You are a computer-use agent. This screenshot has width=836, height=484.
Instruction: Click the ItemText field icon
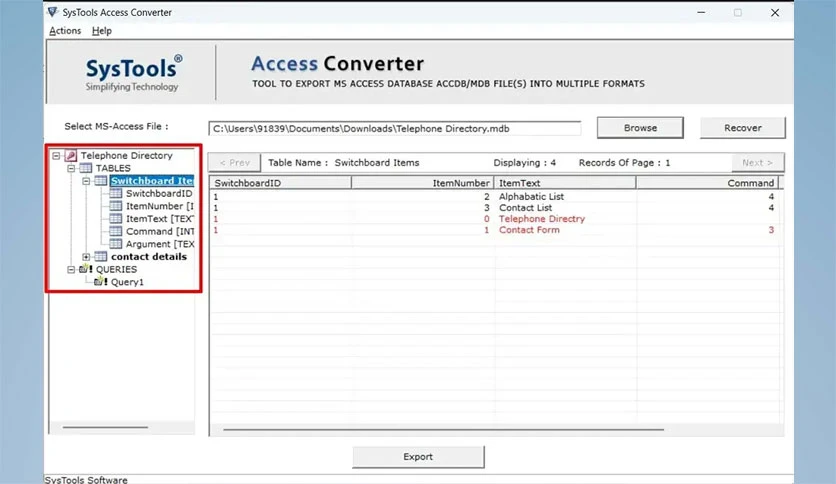(116, 219)
